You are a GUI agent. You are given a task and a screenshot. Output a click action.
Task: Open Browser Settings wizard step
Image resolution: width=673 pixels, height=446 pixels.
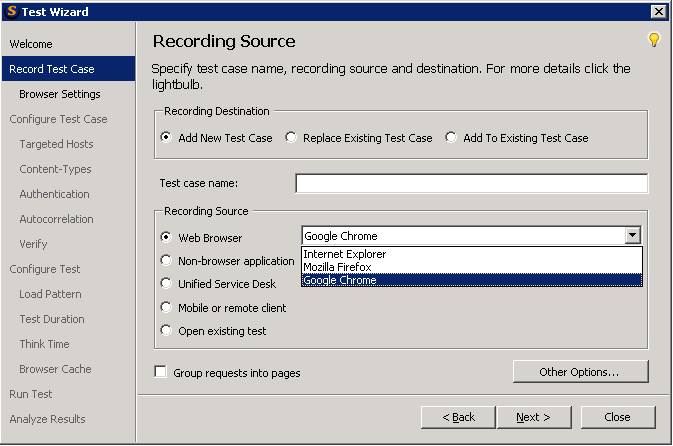(60, 94)
